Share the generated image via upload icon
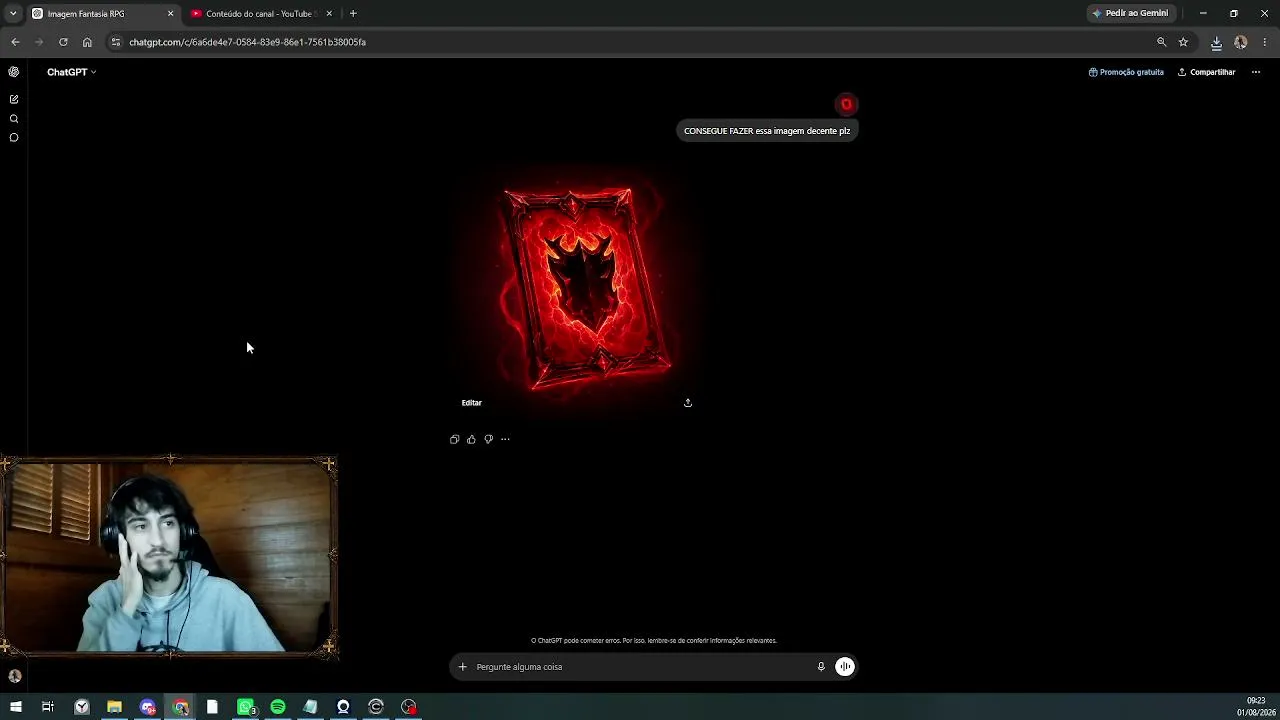 pos(688,403)
